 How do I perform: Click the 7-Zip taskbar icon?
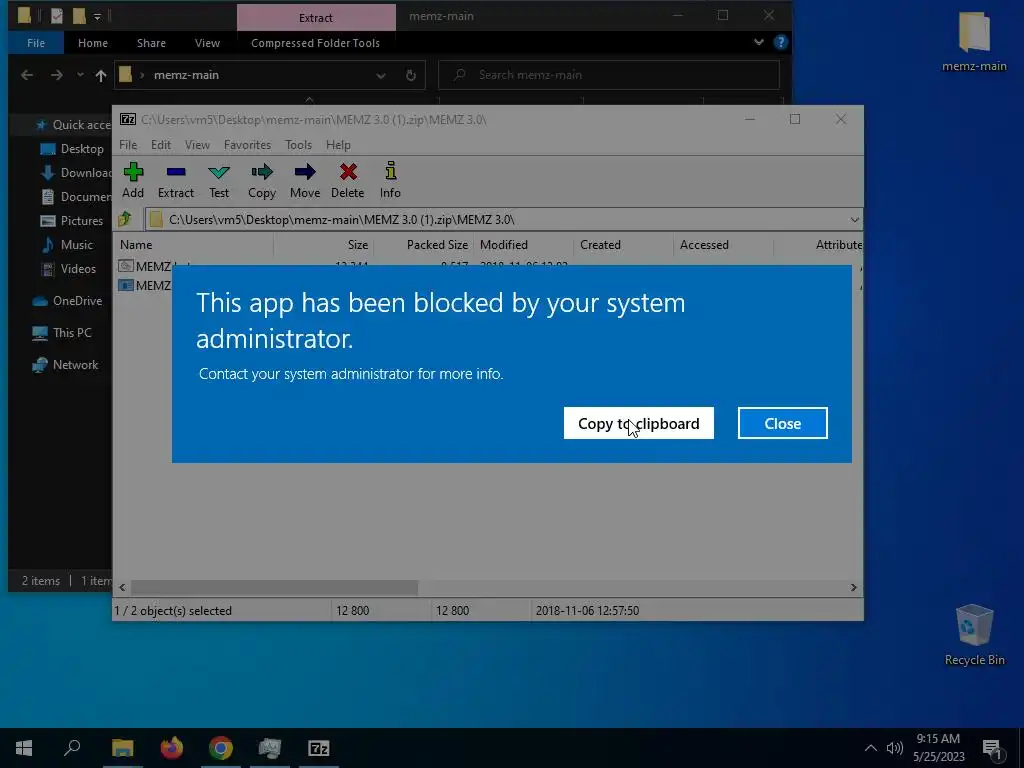[x=319, y=748]
